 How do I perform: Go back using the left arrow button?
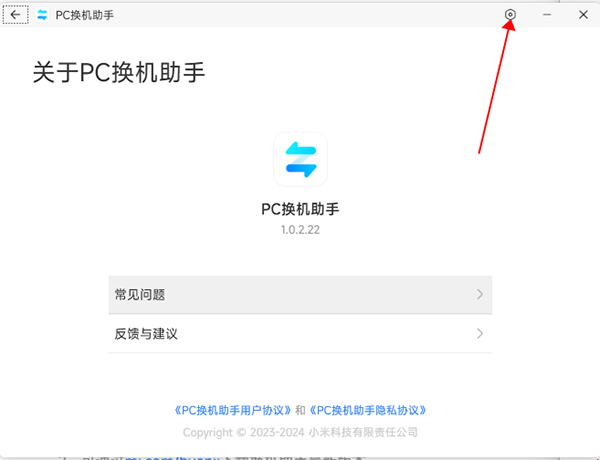point(15,15)
